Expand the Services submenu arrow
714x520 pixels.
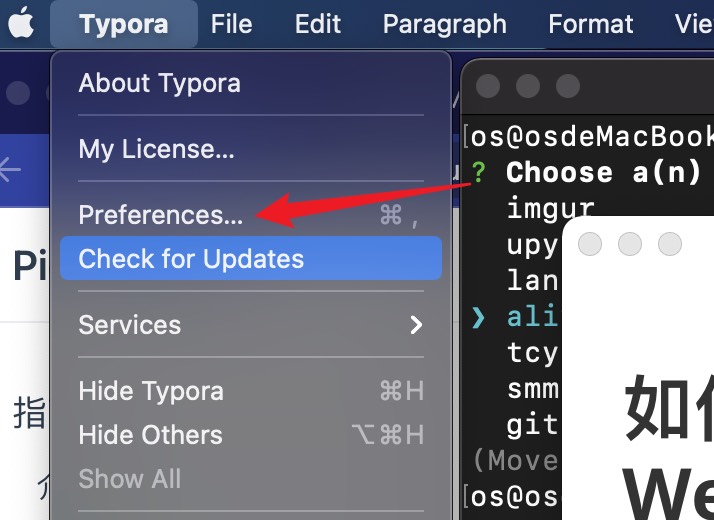[x=416, y=325]
